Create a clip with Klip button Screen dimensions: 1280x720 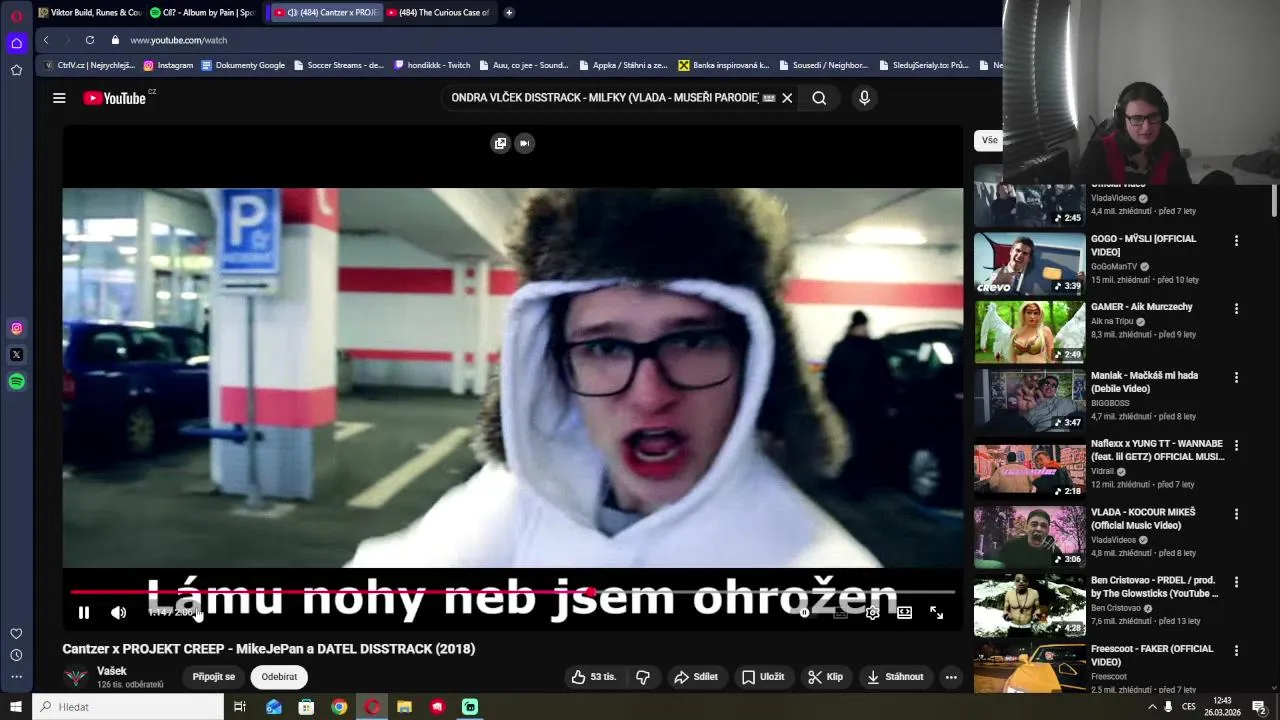[x=826, y=677]
